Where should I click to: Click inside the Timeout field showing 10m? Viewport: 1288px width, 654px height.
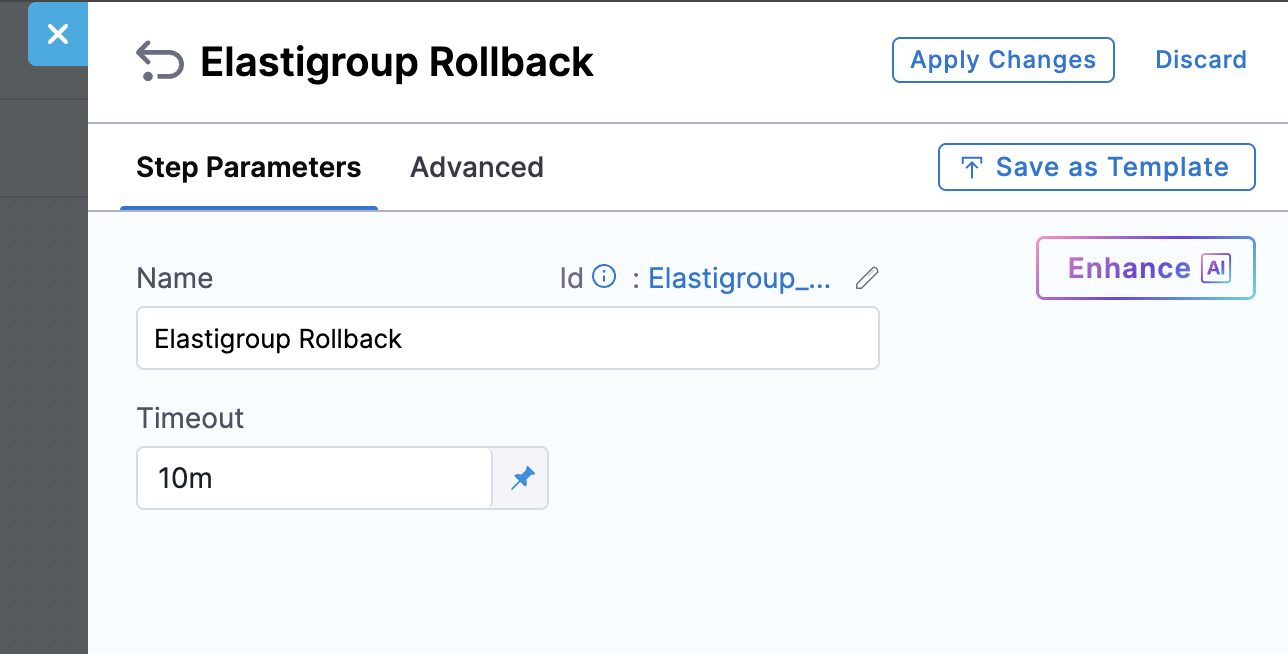tap(314, 478)
